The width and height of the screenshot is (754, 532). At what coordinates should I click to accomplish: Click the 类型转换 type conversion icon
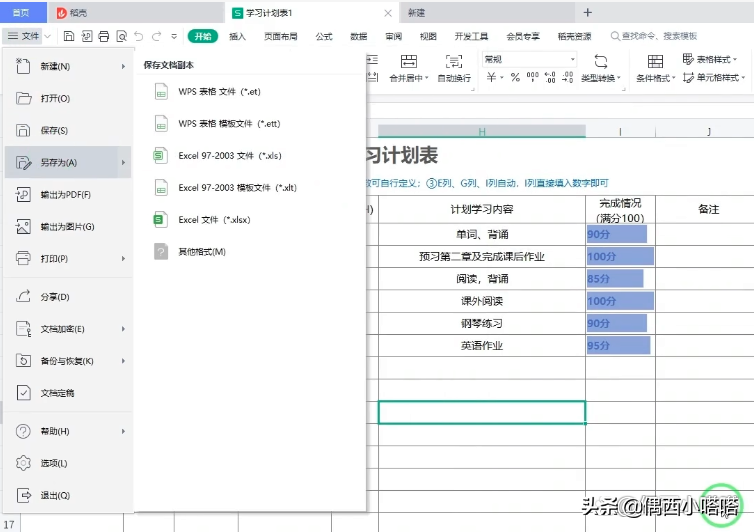[601, 61]
